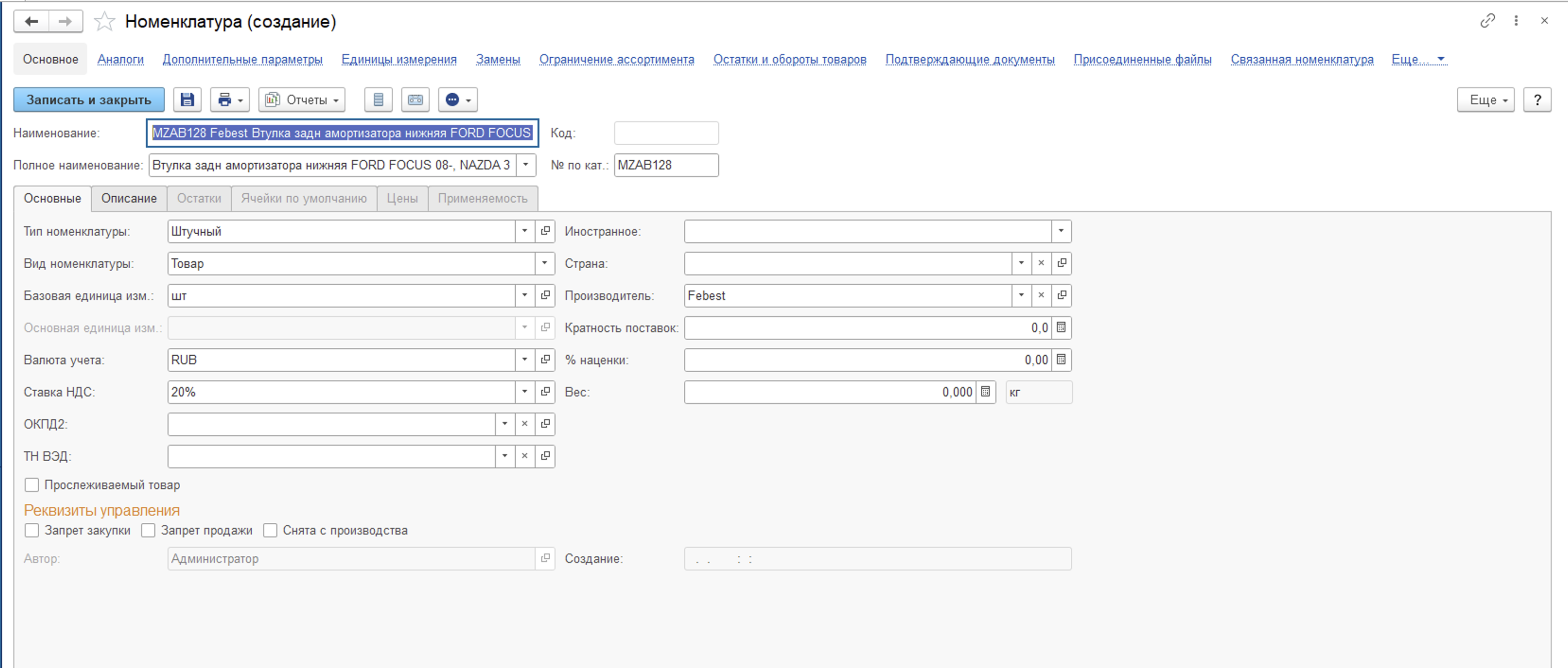Open Тип номенклатуры linked item icon
Viewport: 1568px width, 668px height.
tap(545, 231)
